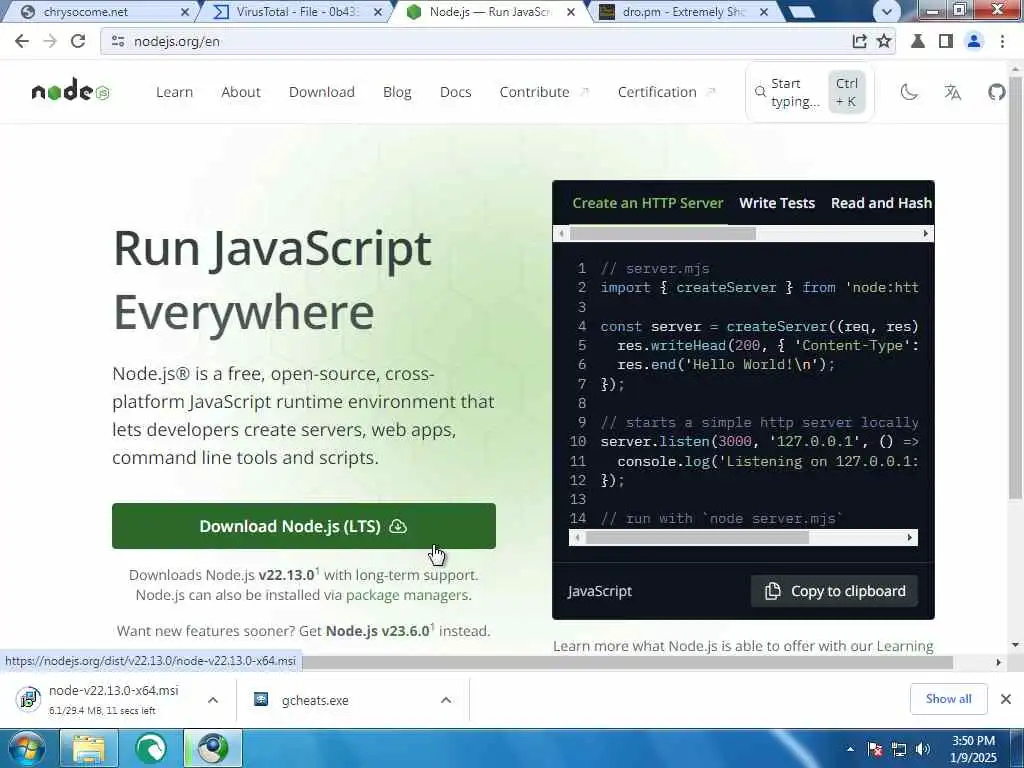Click Show all downloads button
This screenshot has width=1024, height=768.
point(948,699)
